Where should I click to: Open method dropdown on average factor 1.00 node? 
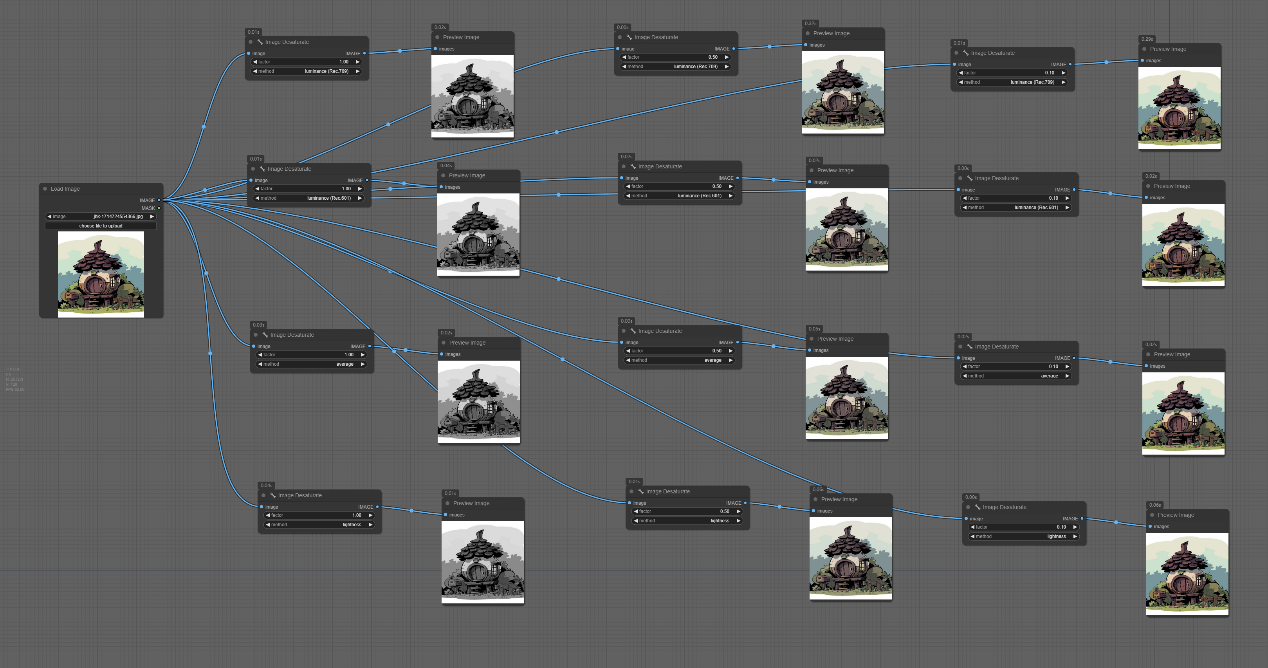tap(311, 364)
